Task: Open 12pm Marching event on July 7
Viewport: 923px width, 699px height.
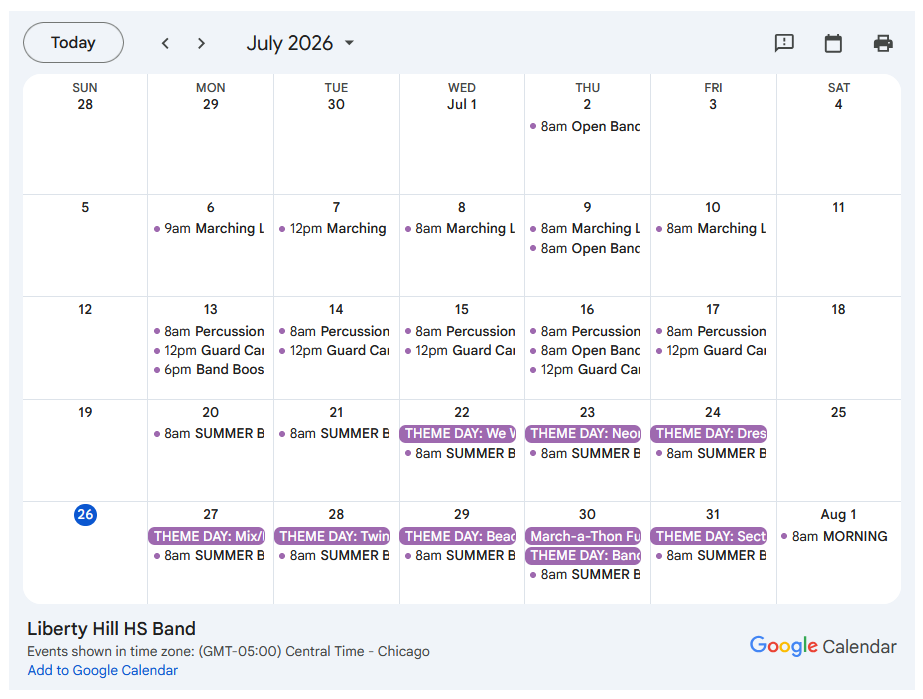Action: click(x=334, y=228)
